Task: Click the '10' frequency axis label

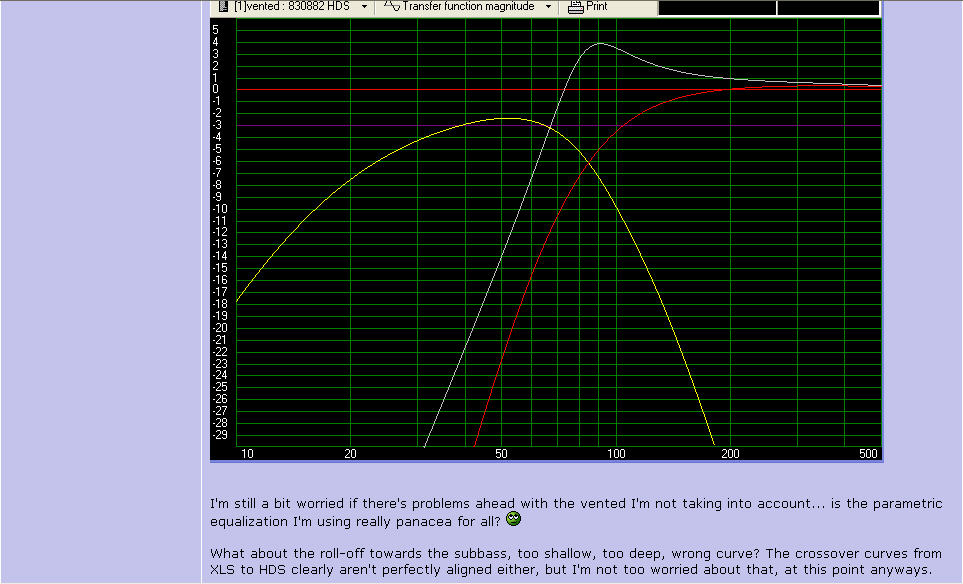Action: coord(247,453)
